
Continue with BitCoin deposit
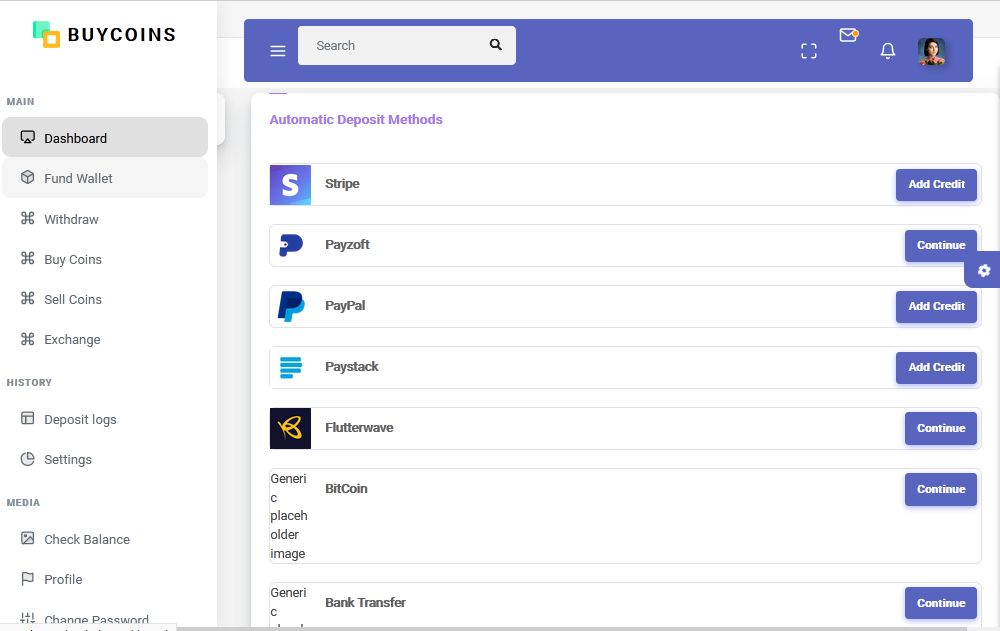click(941, 489)
